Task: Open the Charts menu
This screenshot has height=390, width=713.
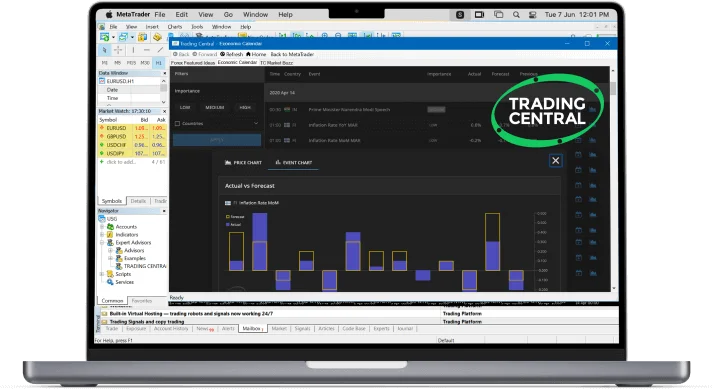Action: click(175, 27)
